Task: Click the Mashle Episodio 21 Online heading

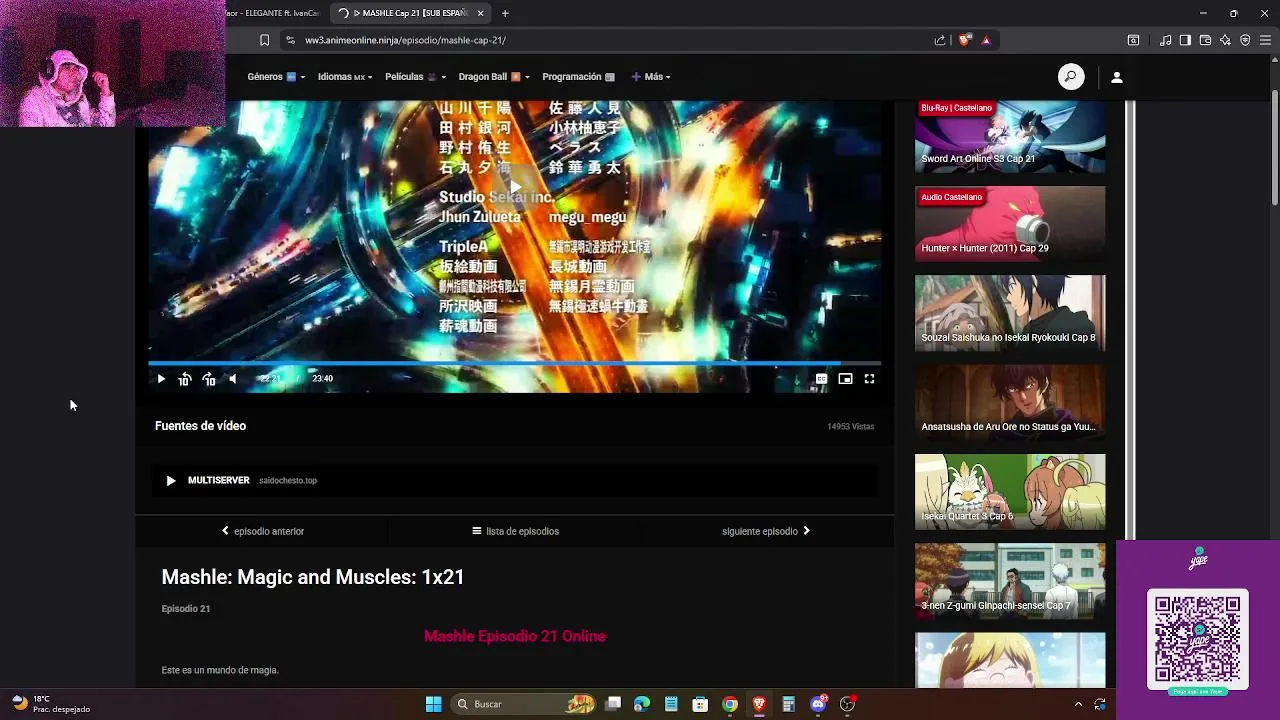Action: point(514,636)
